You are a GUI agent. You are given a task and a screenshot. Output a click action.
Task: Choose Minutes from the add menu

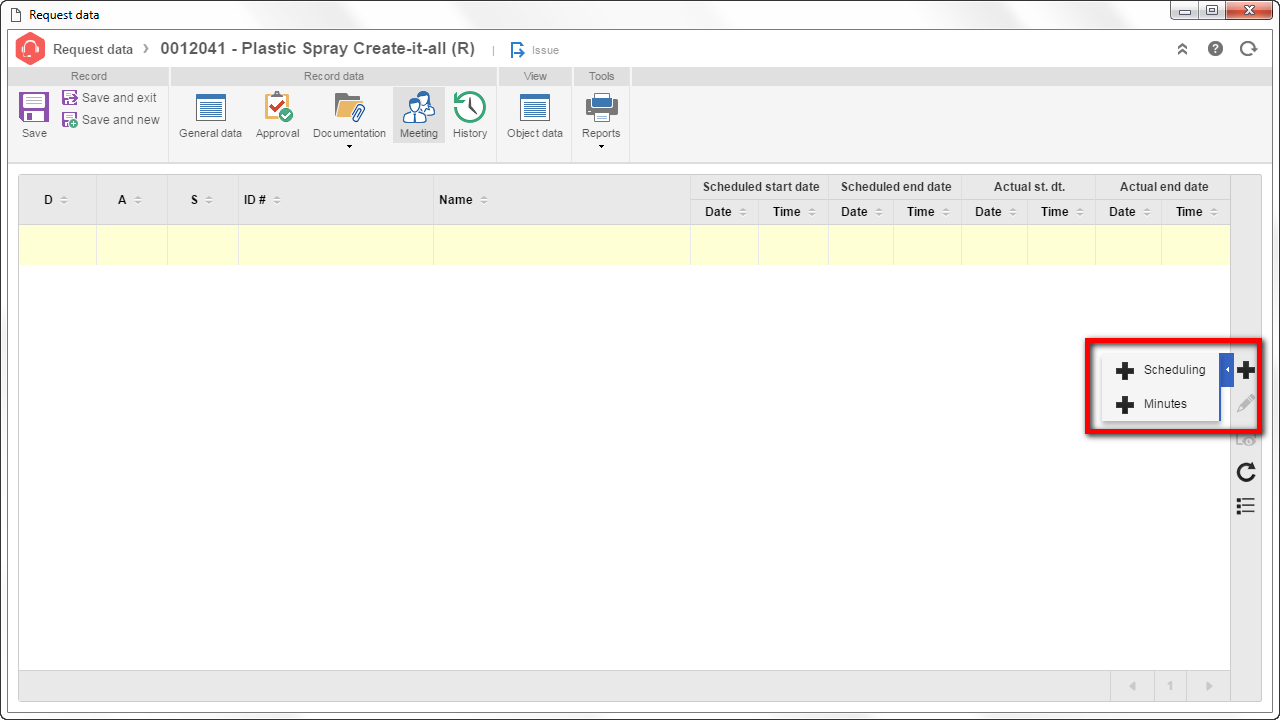click(x=1160, y=404)
